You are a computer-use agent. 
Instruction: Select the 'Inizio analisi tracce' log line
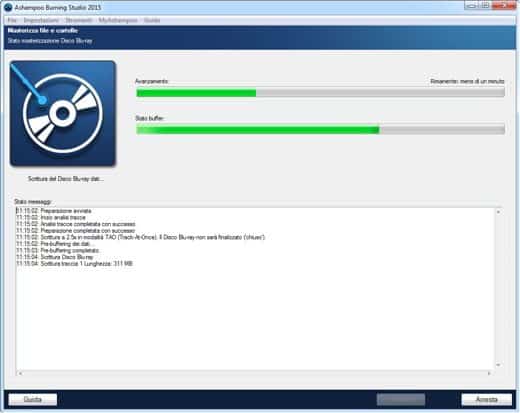pyautogui.click(x=51, y=217)
